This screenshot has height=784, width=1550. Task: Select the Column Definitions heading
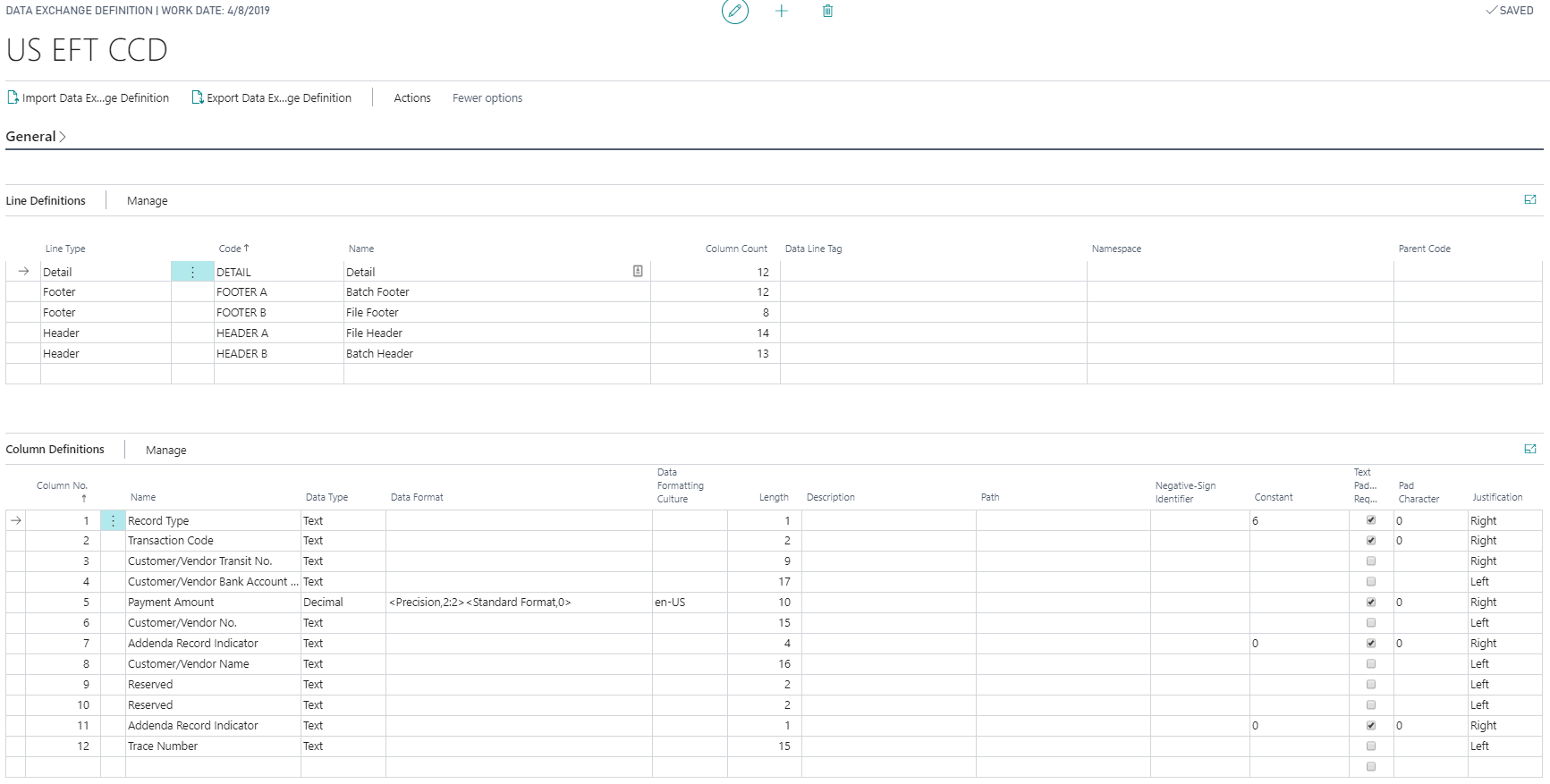click(x=55, y=450)
